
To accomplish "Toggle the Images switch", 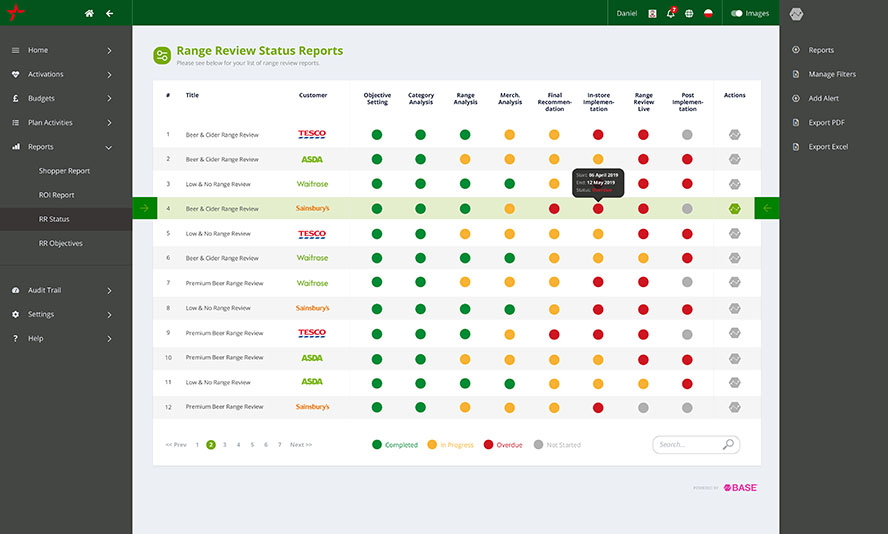I will coord(737,13).
